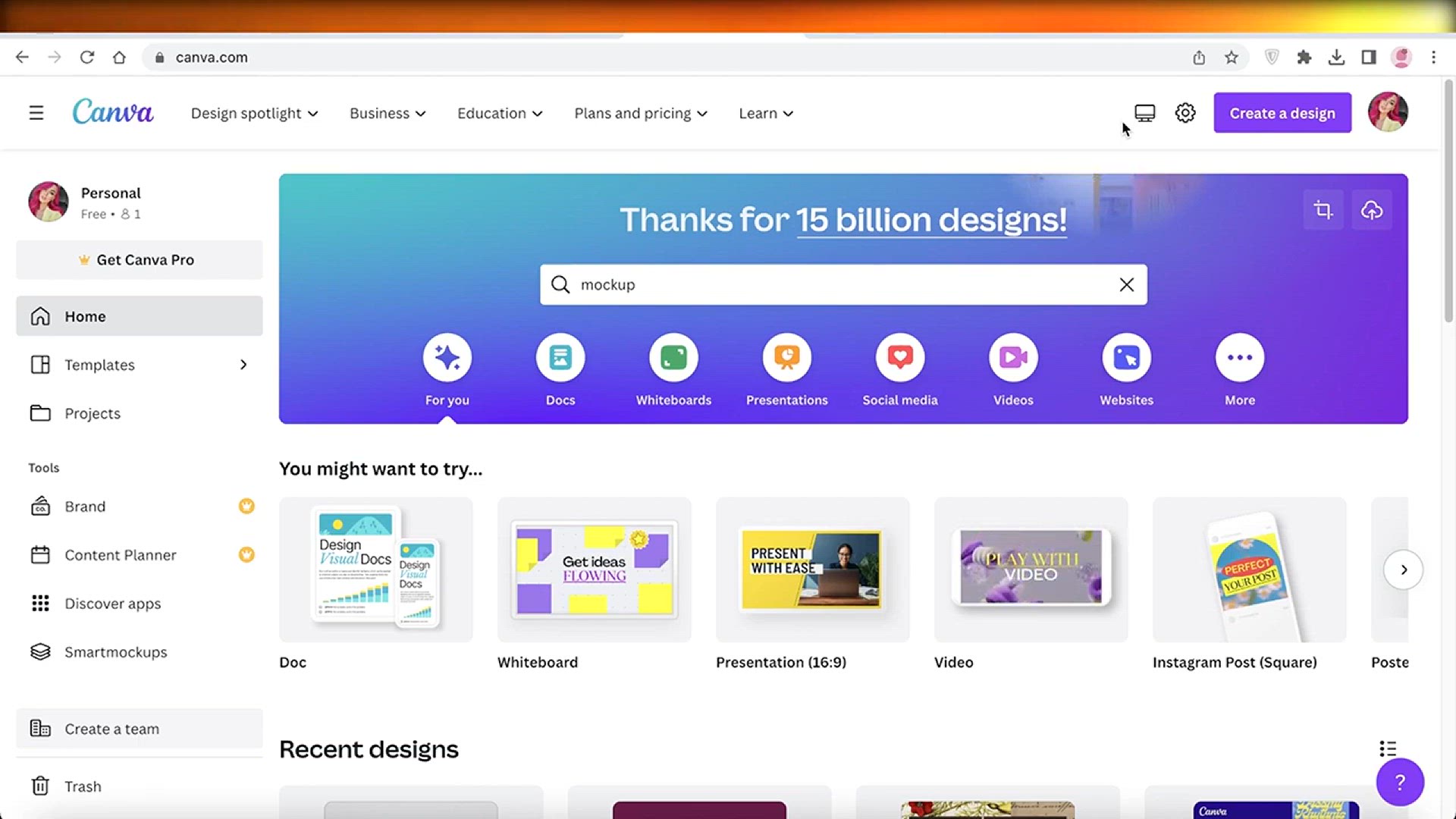
Task: Click the browser home icon
Action: pyautogui.click(x=119, y=57)
